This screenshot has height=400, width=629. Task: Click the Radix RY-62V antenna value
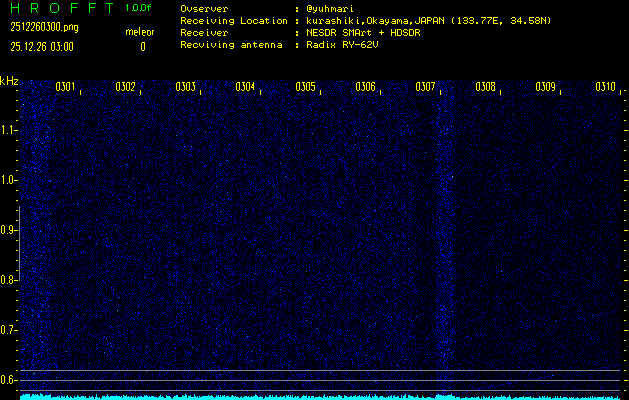342,45
